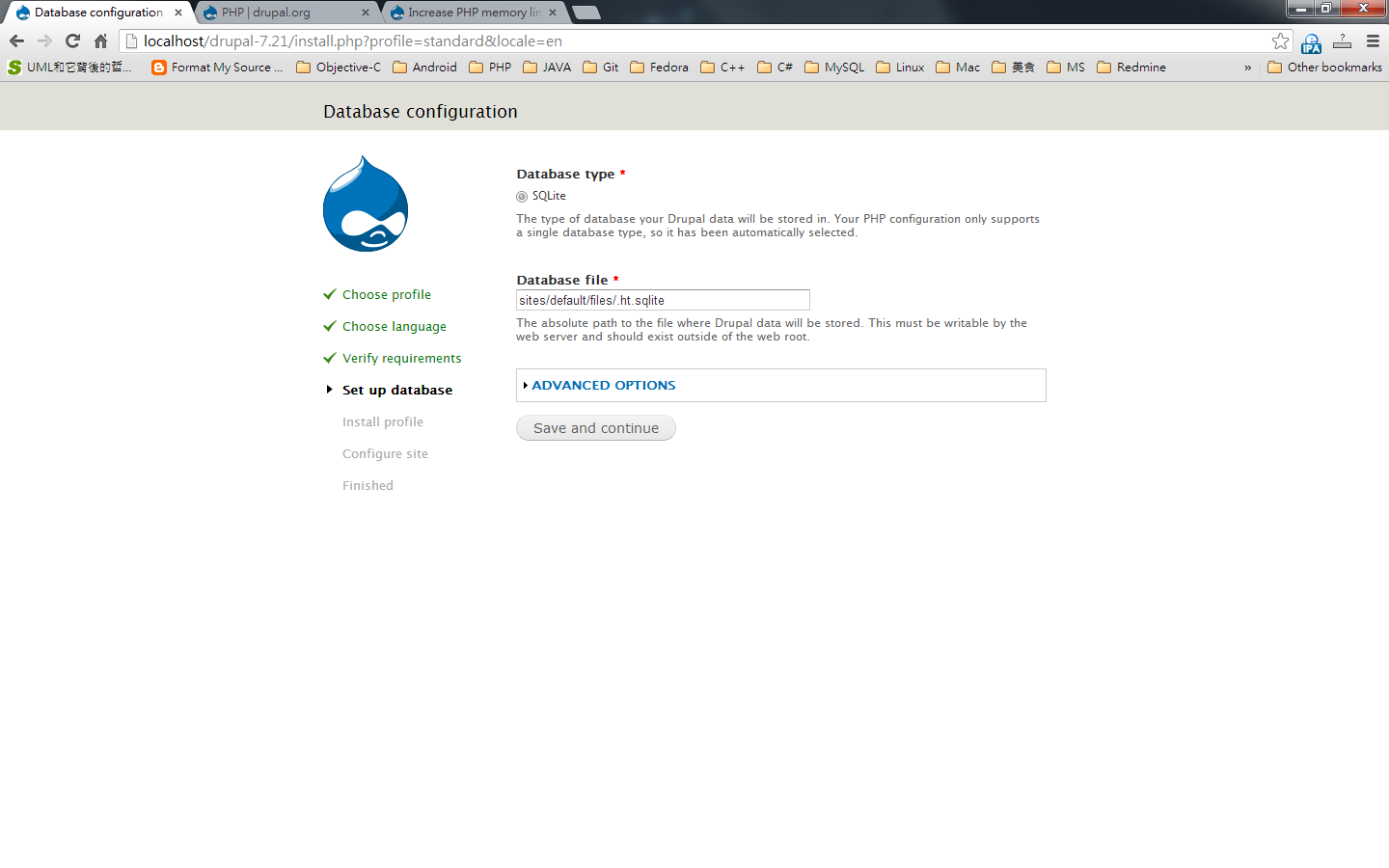Open the Linux bookmarks folder
Image resolution: width=1389 pixels, height=868 pixels.
[x=900, y=67]
